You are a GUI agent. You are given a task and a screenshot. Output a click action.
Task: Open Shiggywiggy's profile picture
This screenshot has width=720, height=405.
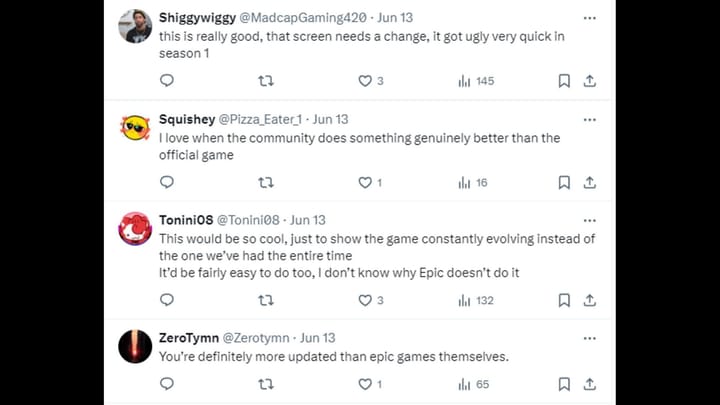135,26
